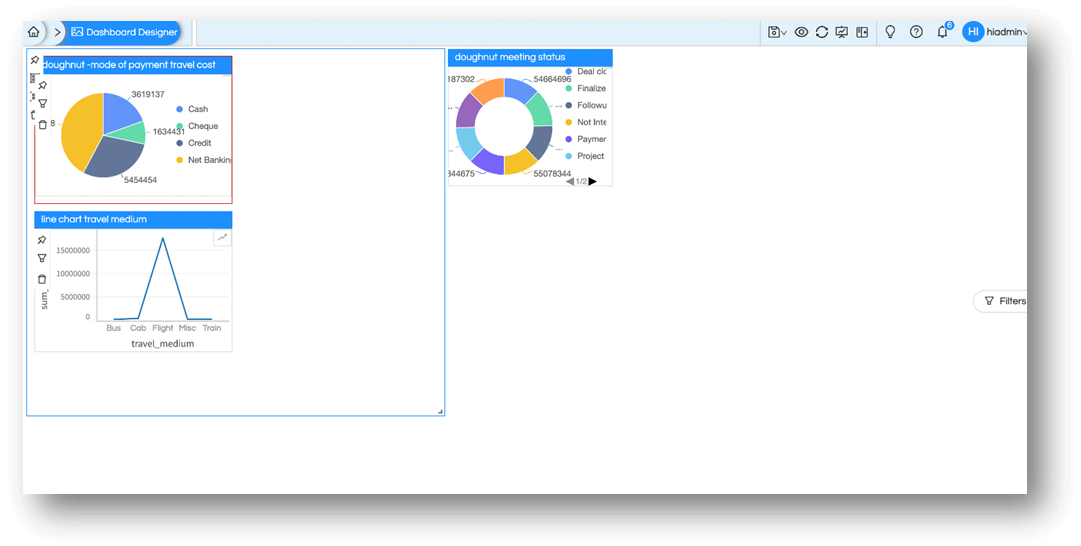Click the green Cheque pie slice
The width and height of the screenshot is (1081, 546).
click(x=135, y=132)
